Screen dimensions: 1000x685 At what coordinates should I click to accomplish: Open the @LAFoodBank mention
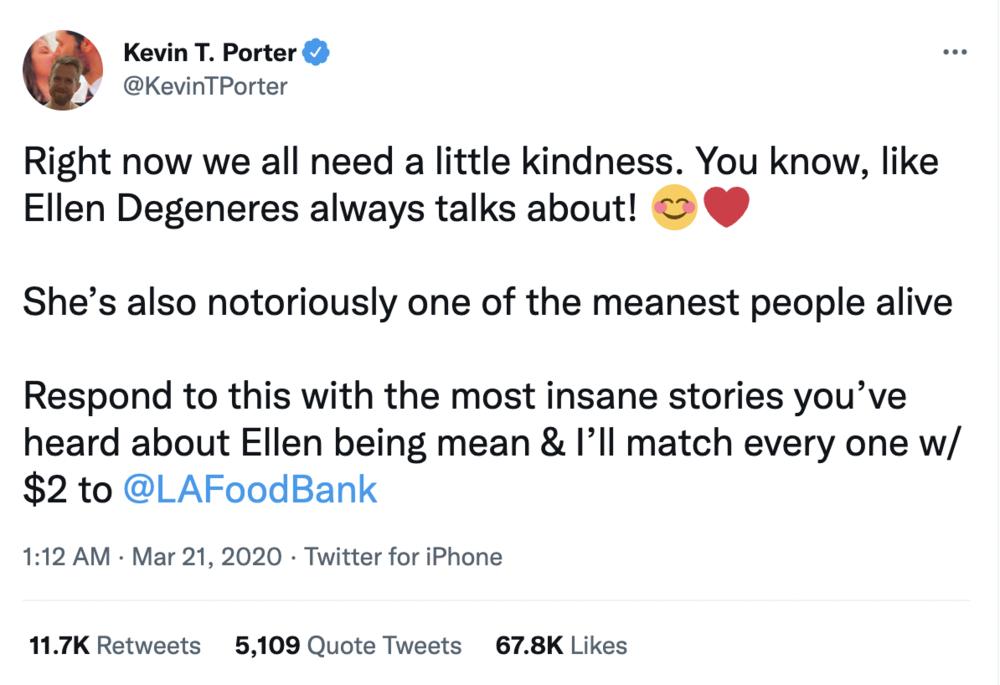coord(249,491)
